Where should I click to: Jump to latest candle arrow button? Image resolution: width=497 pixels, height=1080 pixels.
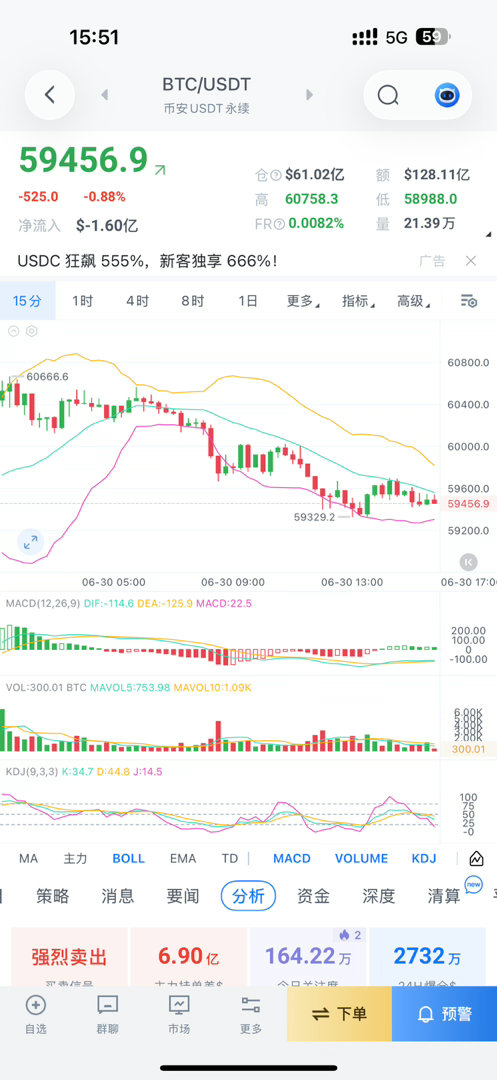pos(468,561)
